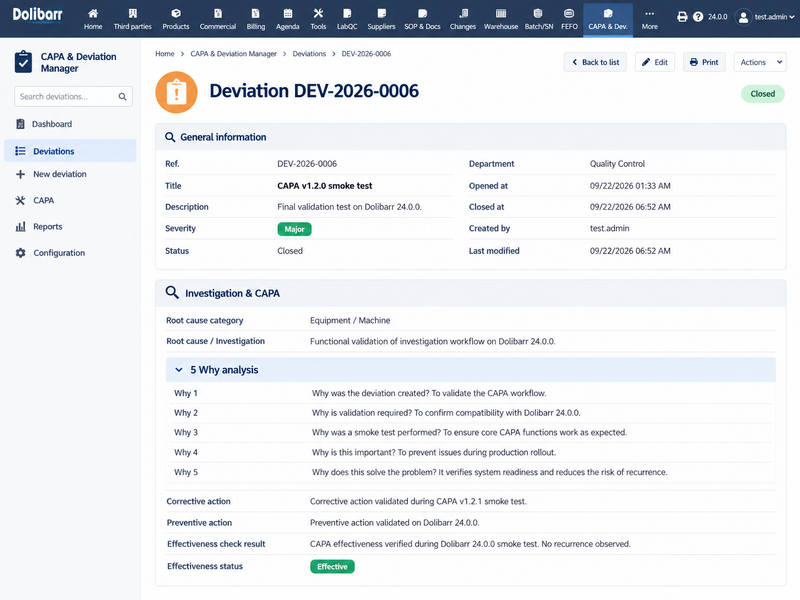
Task: Edit this deviation
Action: point(655,62)
